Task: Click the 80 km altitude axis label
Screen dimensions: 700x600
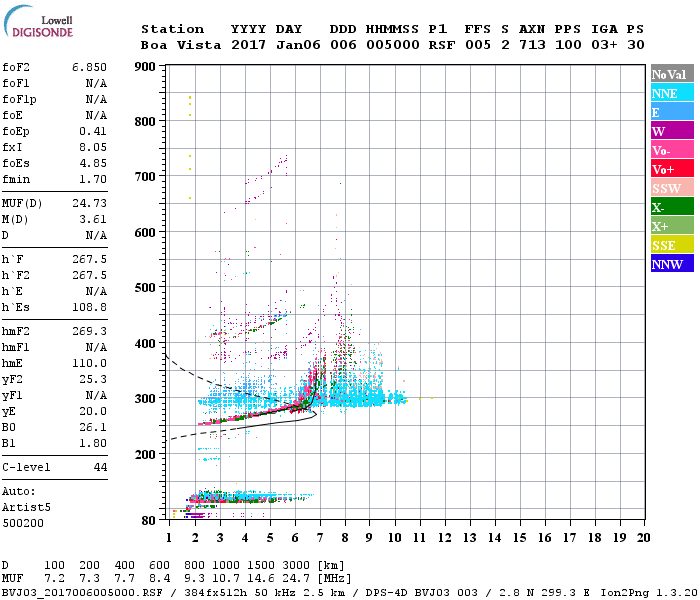Action: click(x=149, y=520)
